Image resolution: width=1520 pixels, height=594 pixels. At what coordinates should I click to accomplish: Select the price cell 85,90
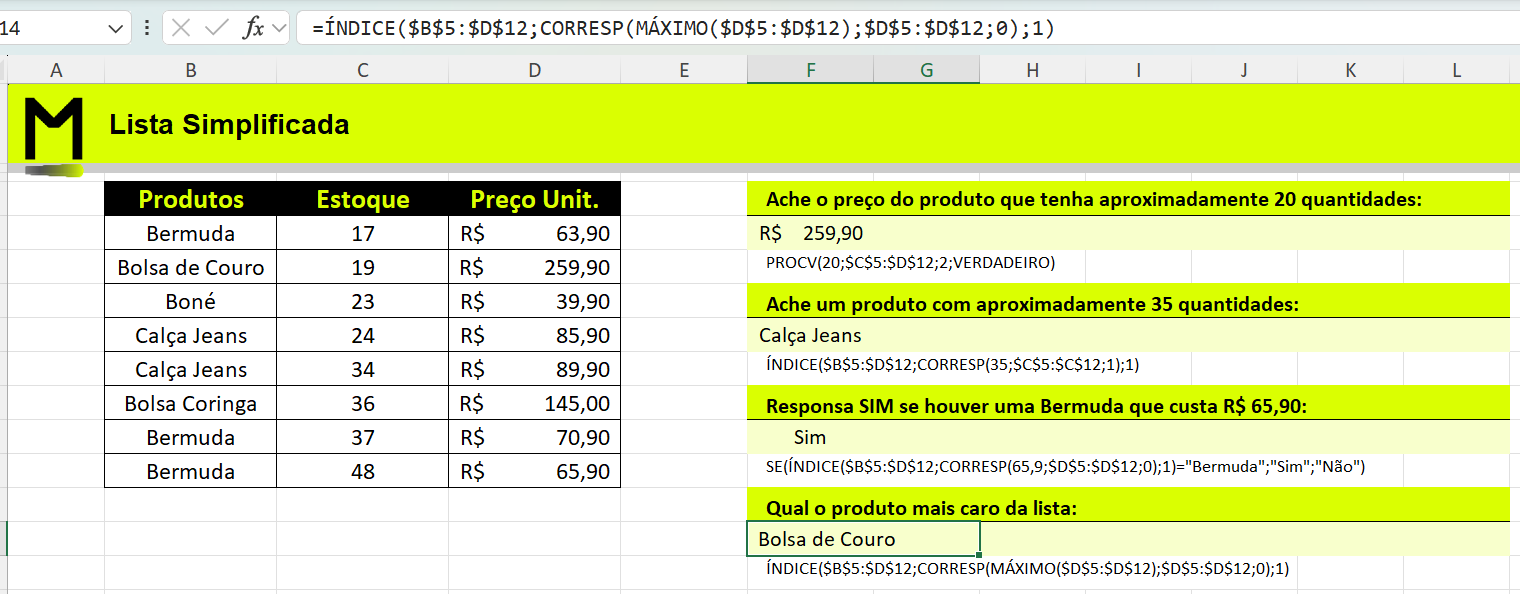(535, 336)
